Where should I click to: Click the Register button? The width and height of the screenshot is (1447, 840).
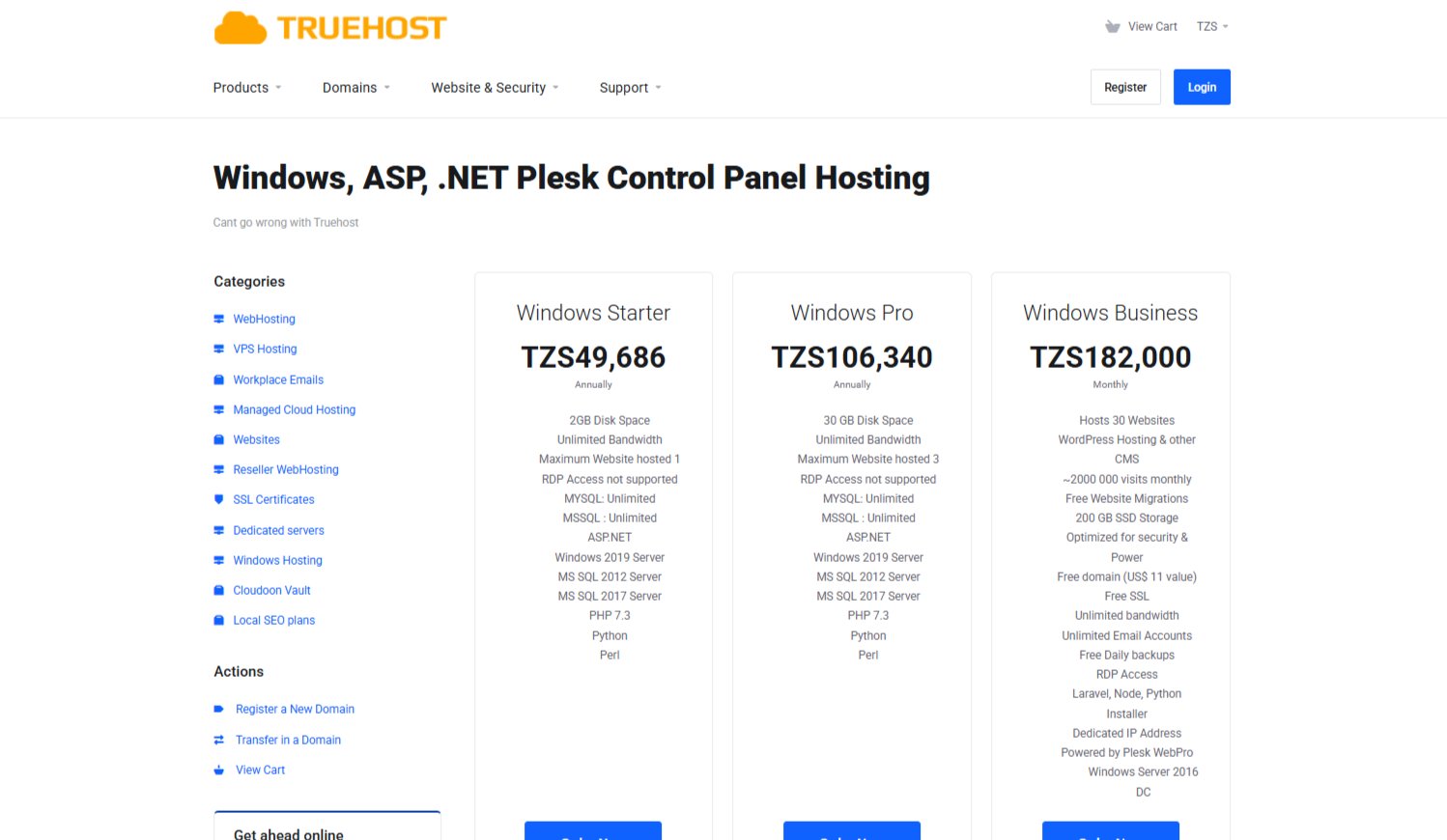coord(1124,87)
